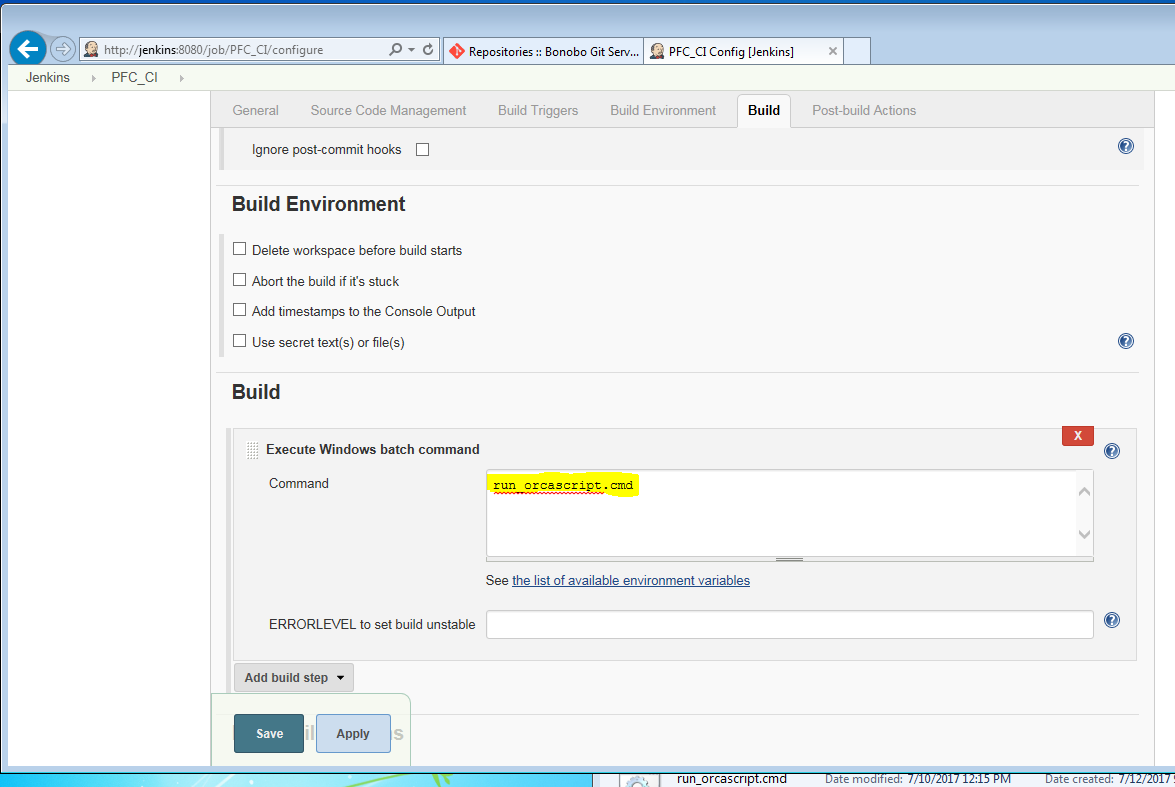The image size is (1175, 787).
Task: Enable Delete workspace before build starts
Action: click(240, 249)
